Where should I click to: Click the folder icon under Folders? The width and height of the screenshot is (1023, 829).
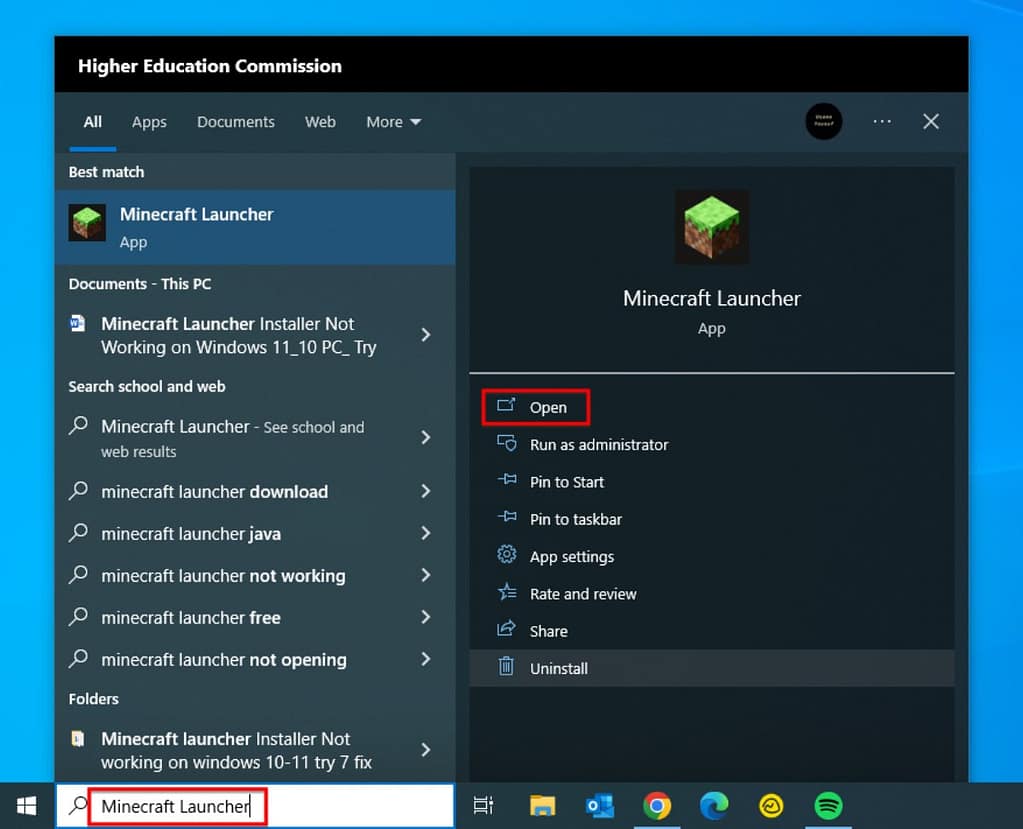[78, 738]
